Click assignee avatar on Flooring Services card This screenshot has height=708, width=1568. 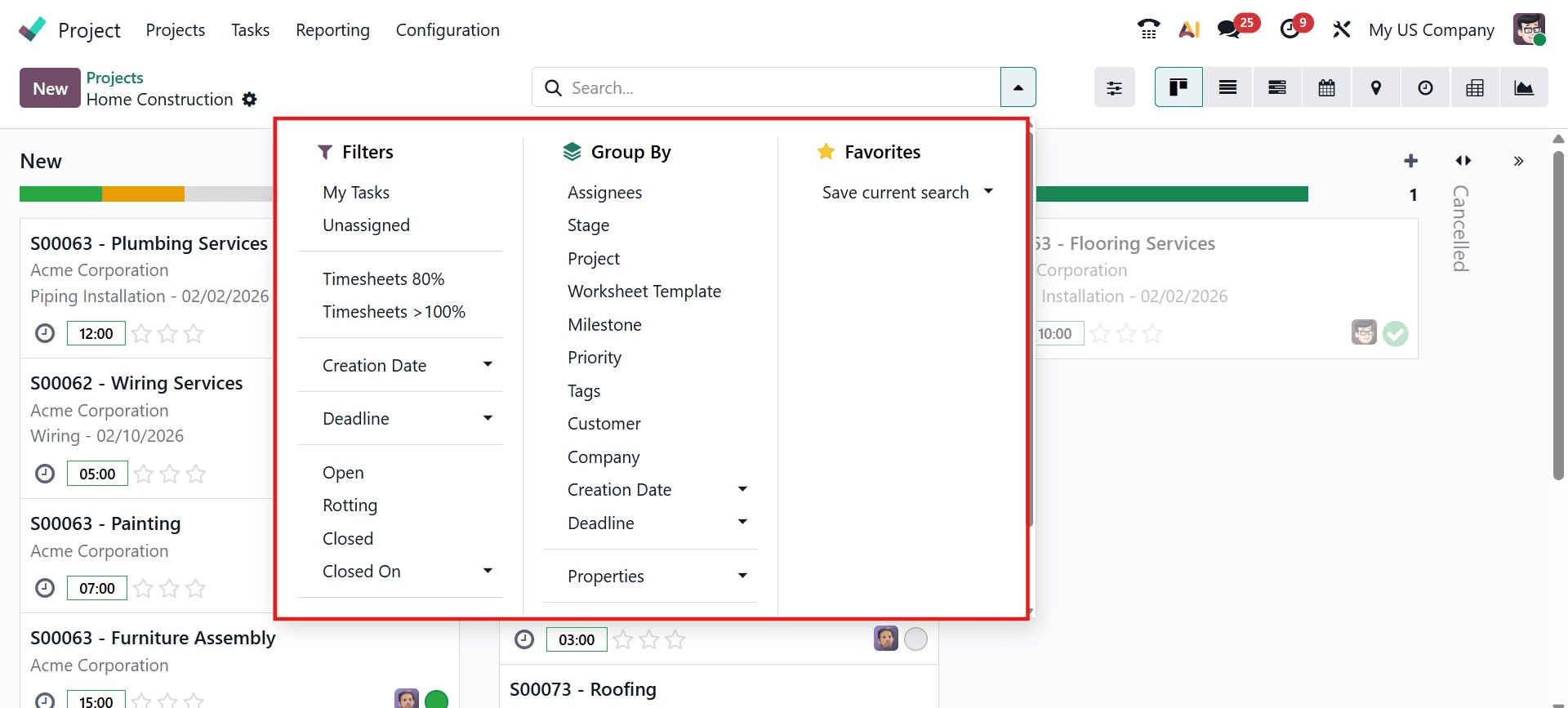[1364, 332]
